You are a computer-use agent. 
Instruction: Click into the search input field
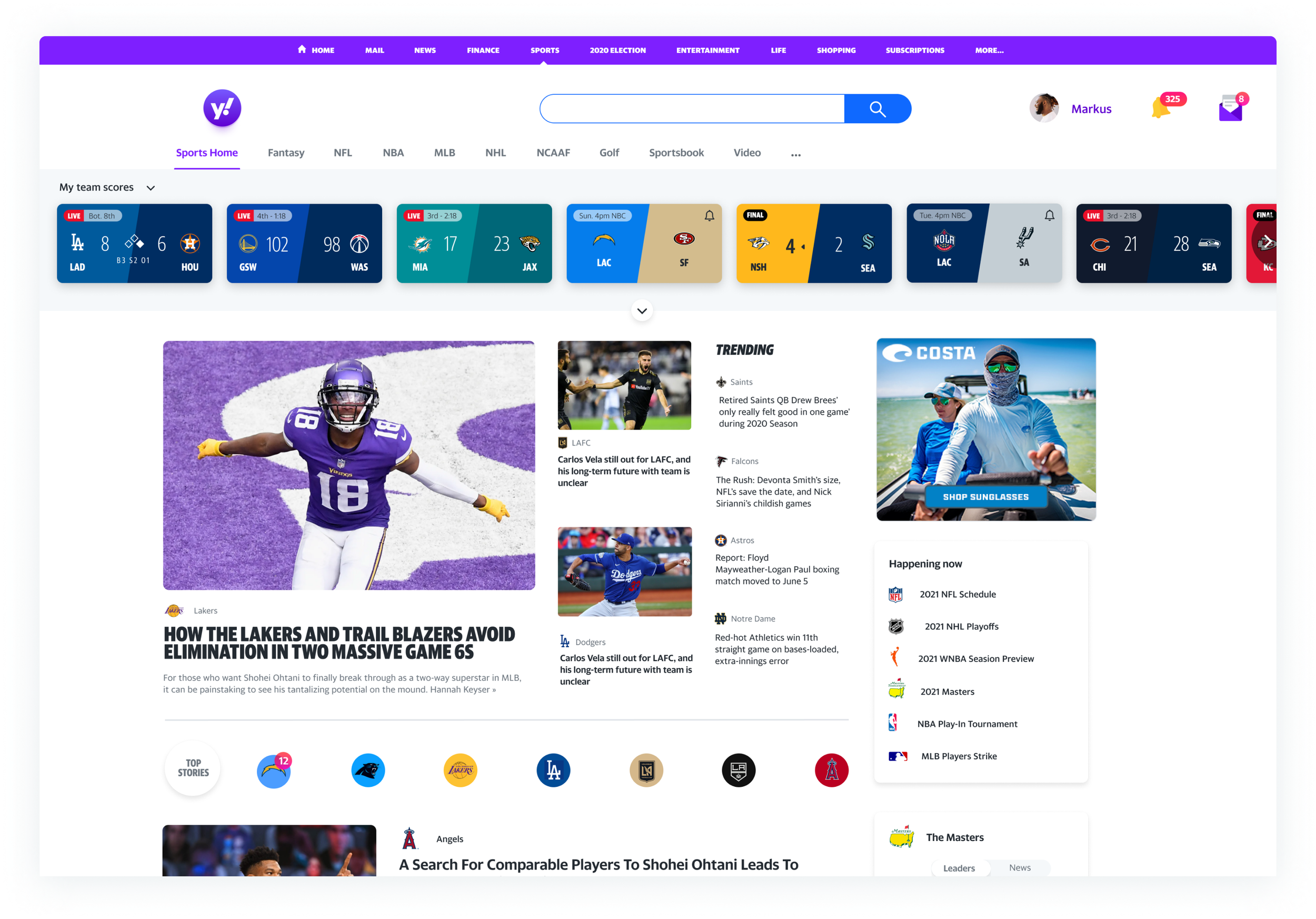(692, 109)
